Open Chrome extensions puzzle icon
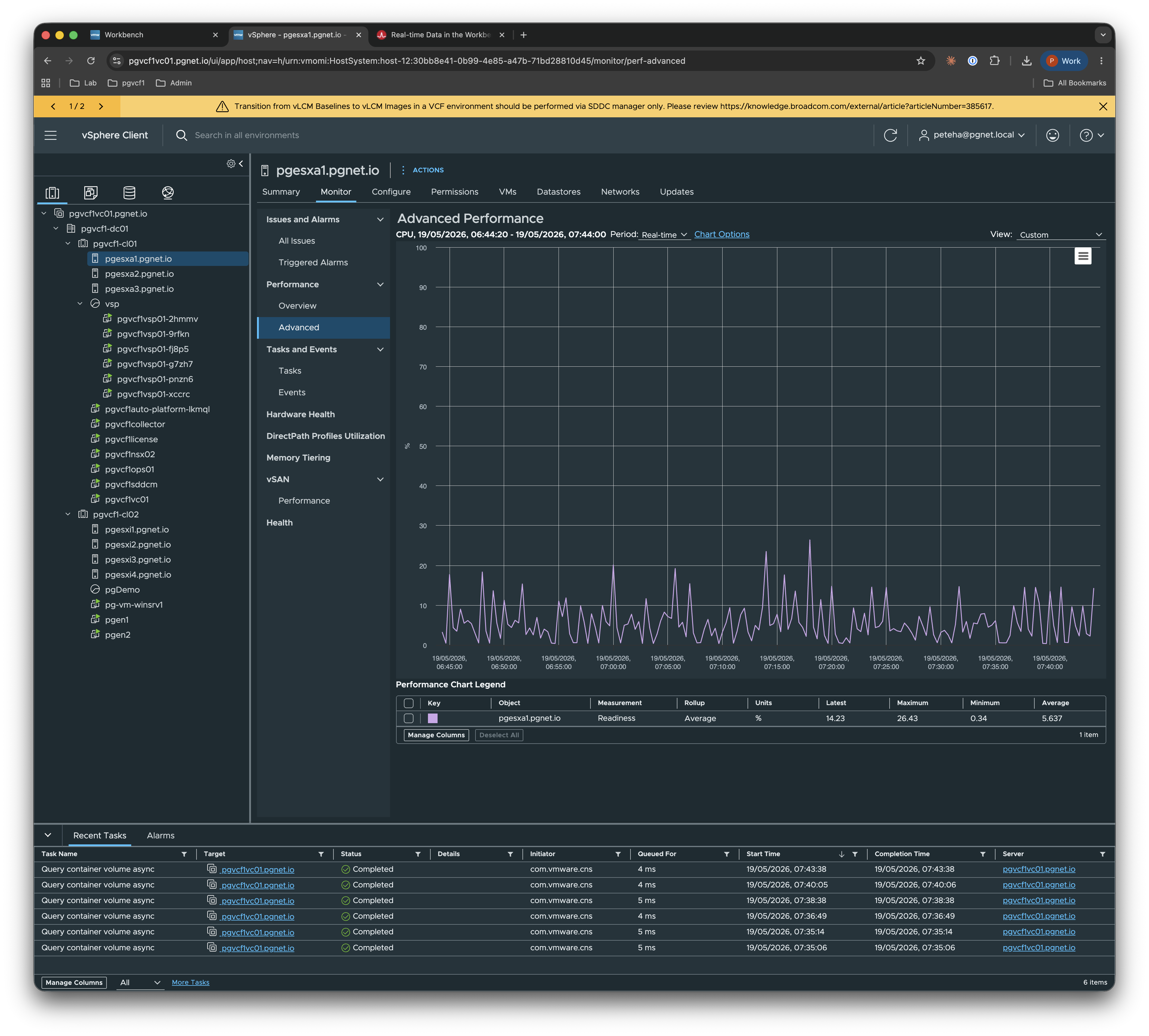Viewport: 1149px width, 1036px height. tap(995, 61)
